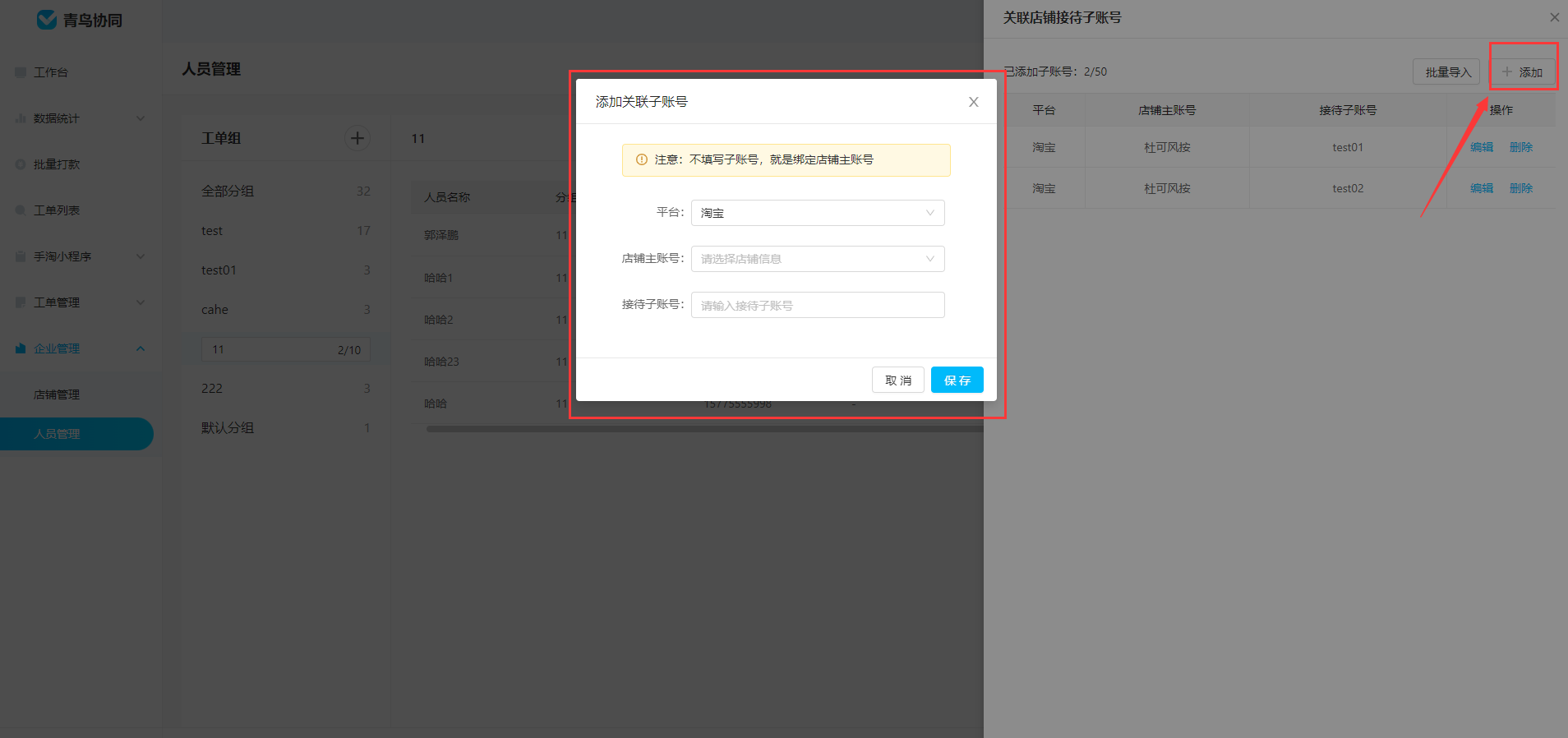
Task: Select the 222 group row
Action: [x=286, y=389]
